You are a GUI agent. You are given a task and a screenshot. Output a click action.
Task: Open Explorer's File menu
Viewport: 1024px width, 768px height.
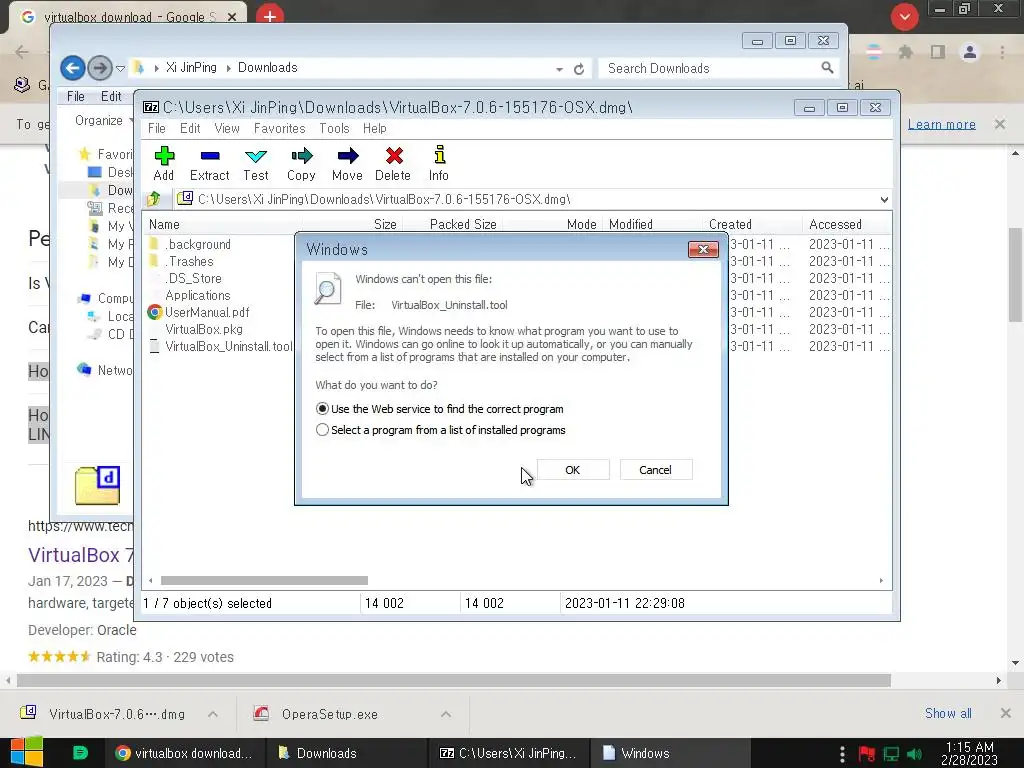76,97
